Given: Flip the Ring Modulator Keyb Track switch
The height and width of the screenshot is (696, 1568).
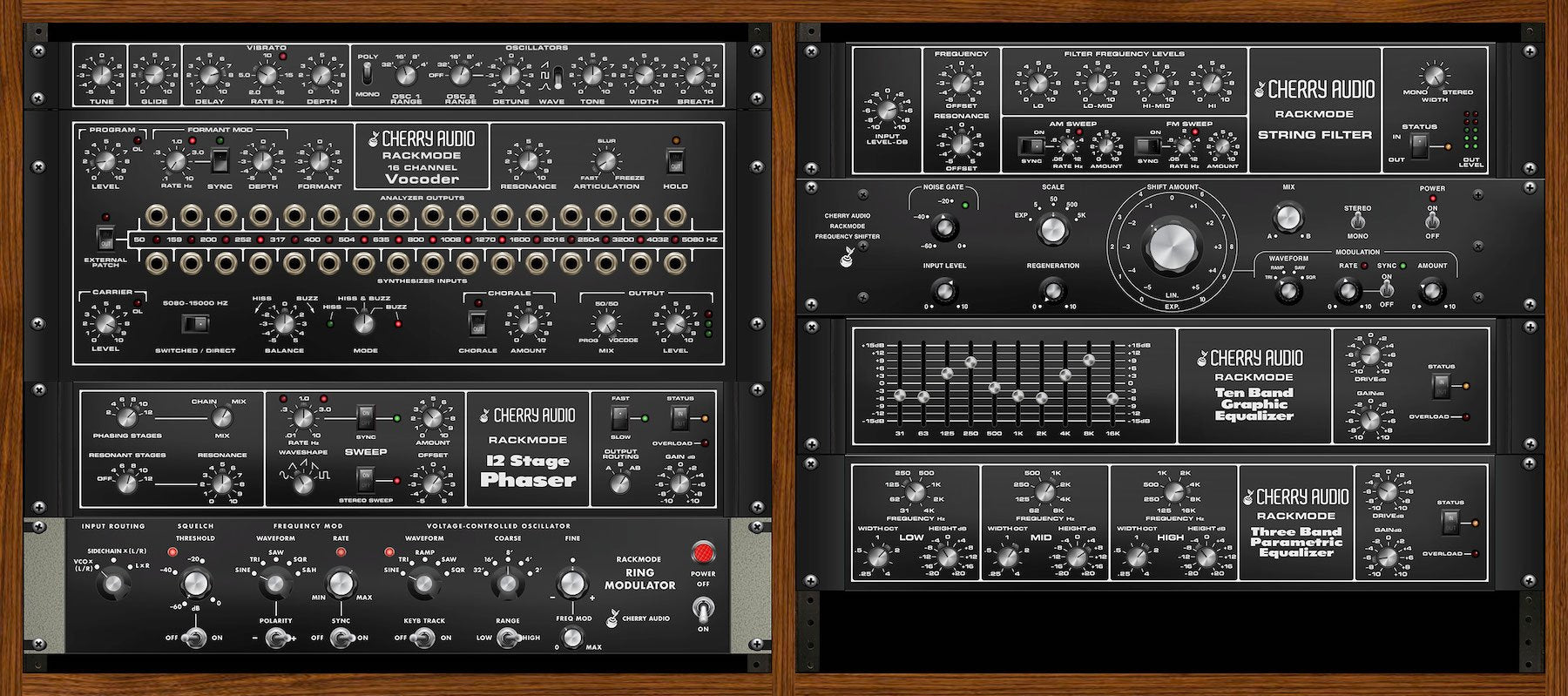Looking at the screenshot, I should coord(423,639).
